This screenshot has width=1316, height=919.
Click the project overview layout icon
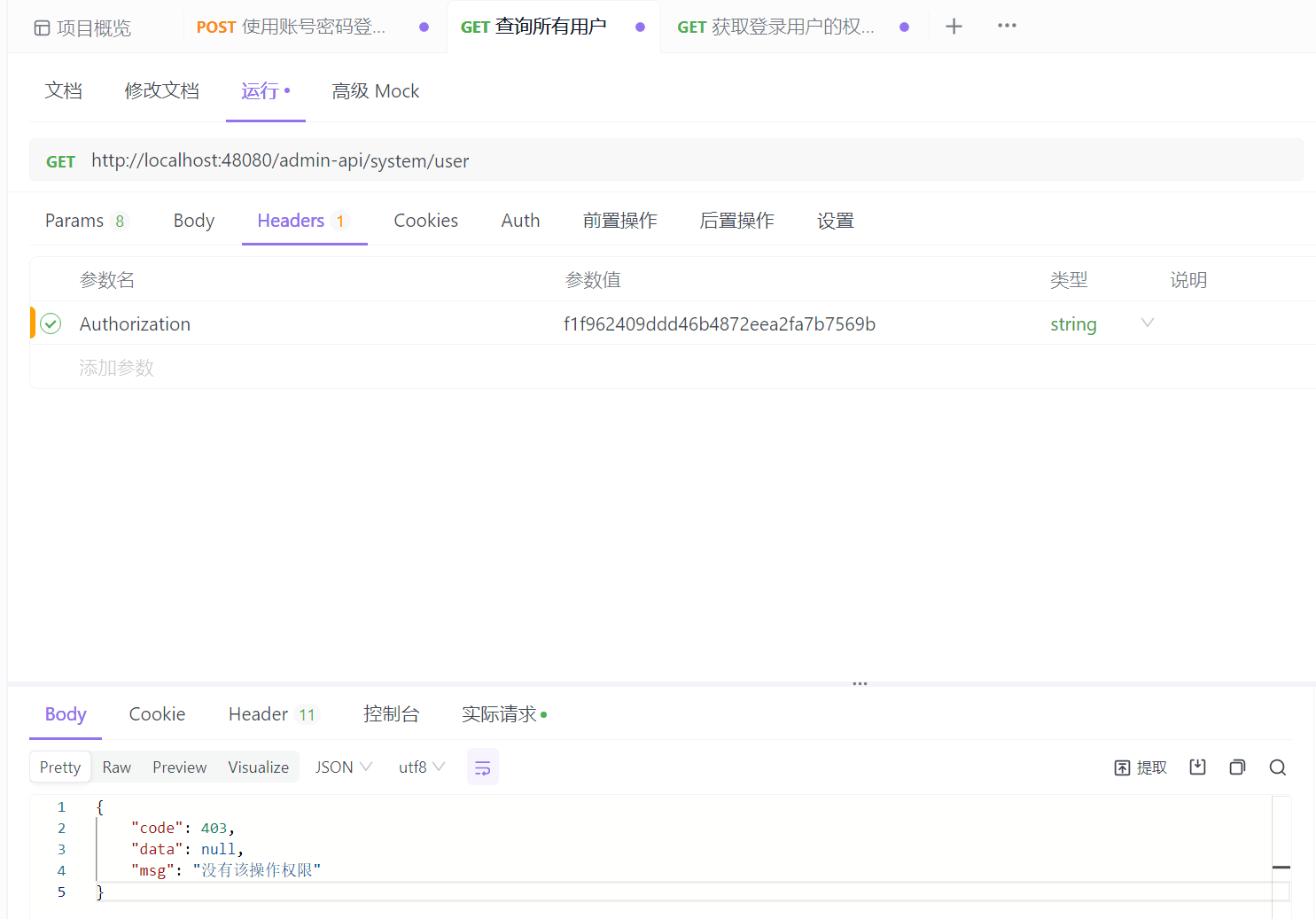tap(42, 28)
